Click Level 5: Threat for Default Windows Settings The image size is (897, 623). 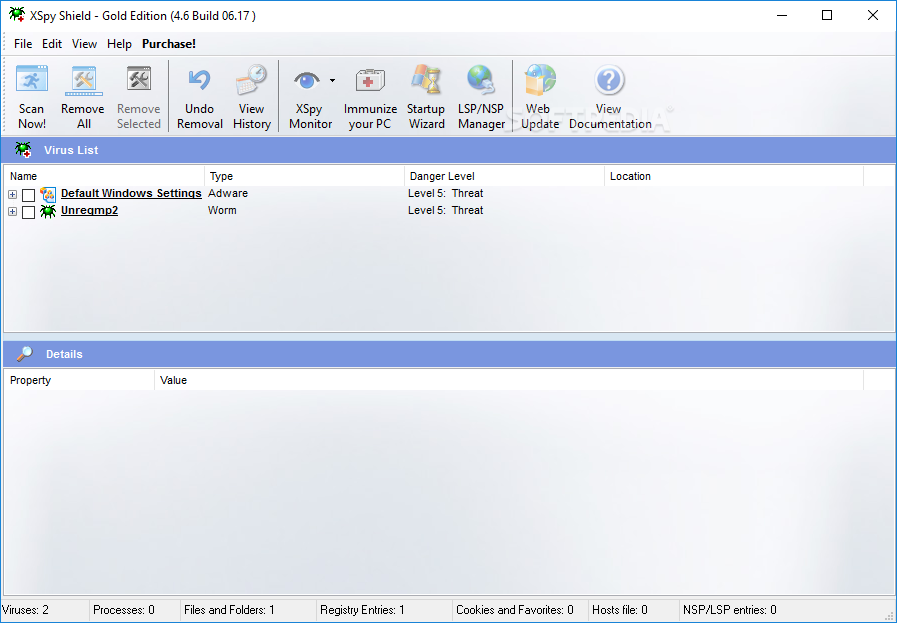pos(446,193)
